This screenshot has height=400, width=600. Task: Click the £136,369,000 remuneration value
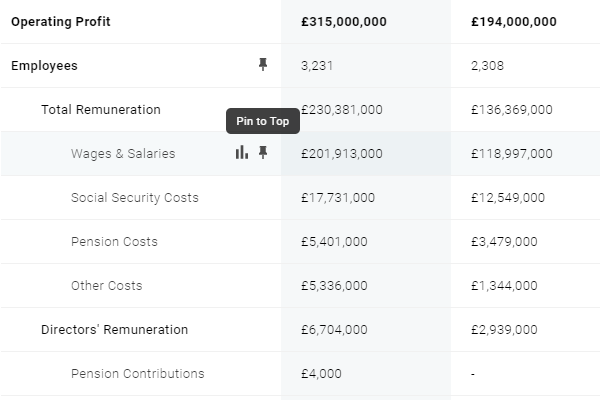click(x=512, y=110)
